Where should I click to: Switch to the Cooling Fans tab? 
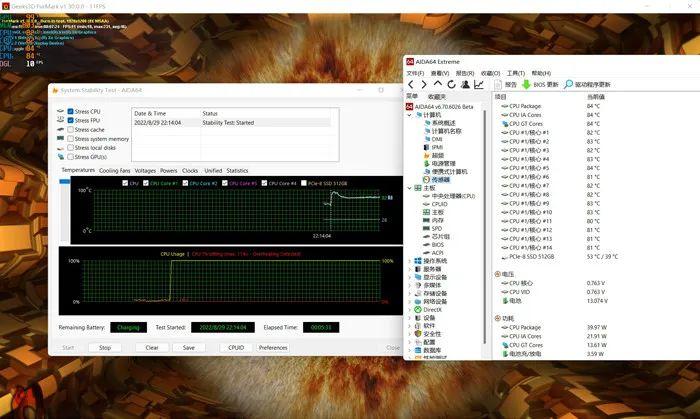coord(115,170)
